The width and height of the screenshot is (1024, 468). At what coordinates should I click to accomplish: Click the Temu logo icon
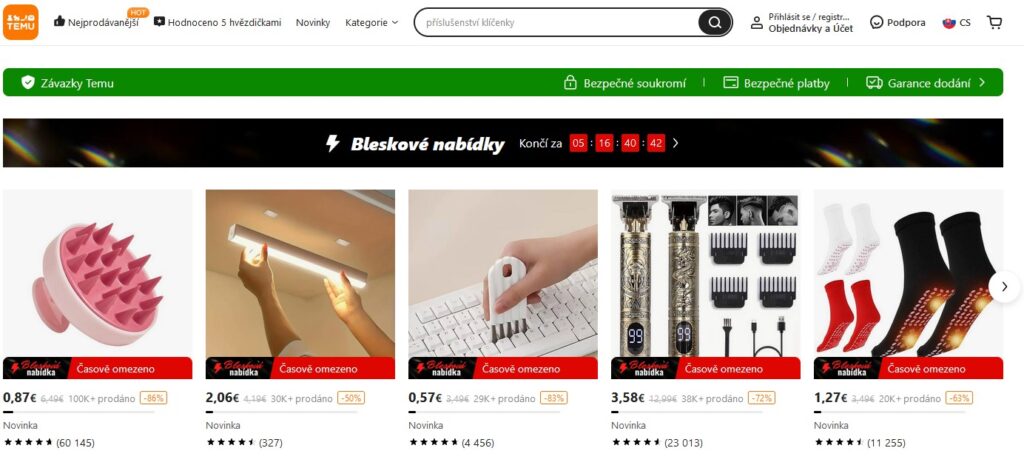20,22
